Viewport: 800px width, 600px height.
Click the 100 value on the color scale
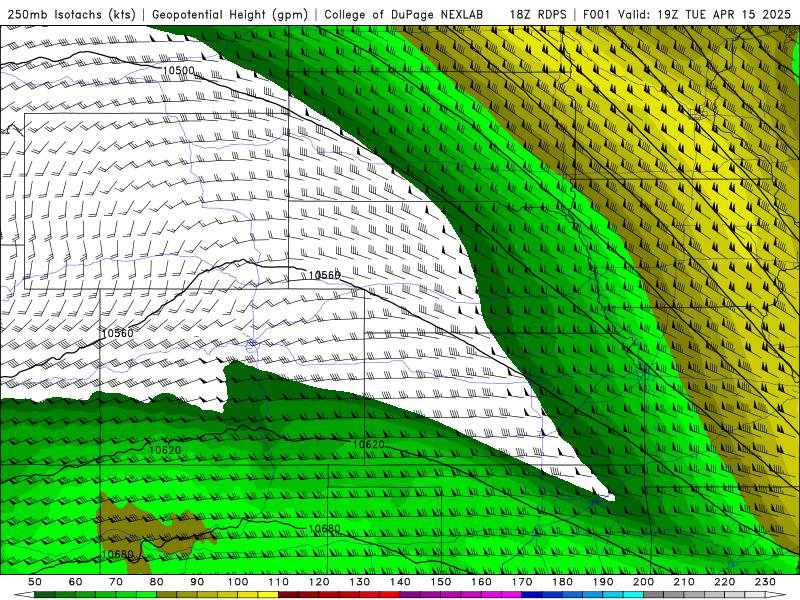click(x=238, y=582)
